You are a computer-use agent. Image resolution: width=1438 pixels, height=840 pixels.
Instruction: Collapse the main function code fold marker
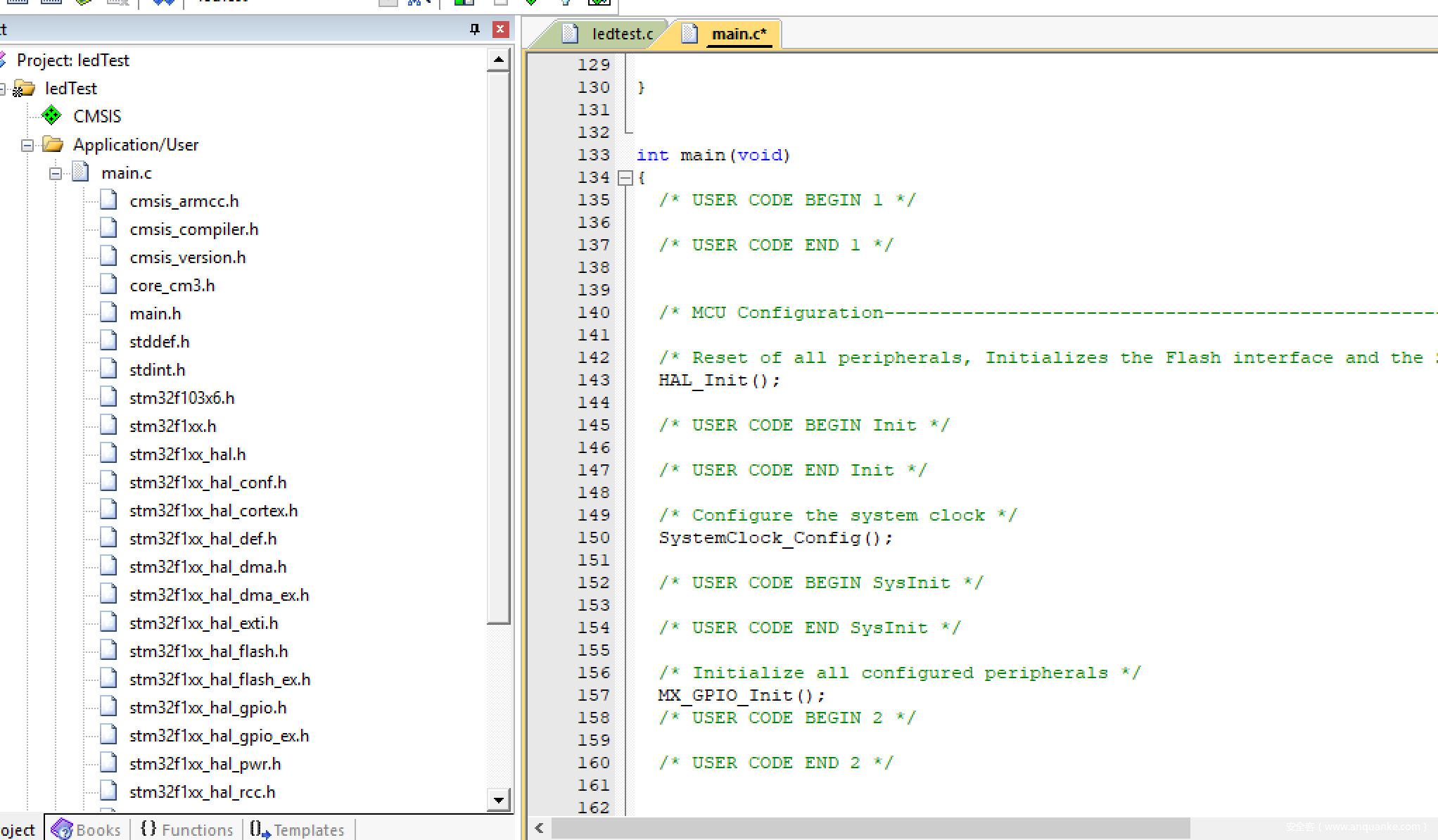click(625, 178)
